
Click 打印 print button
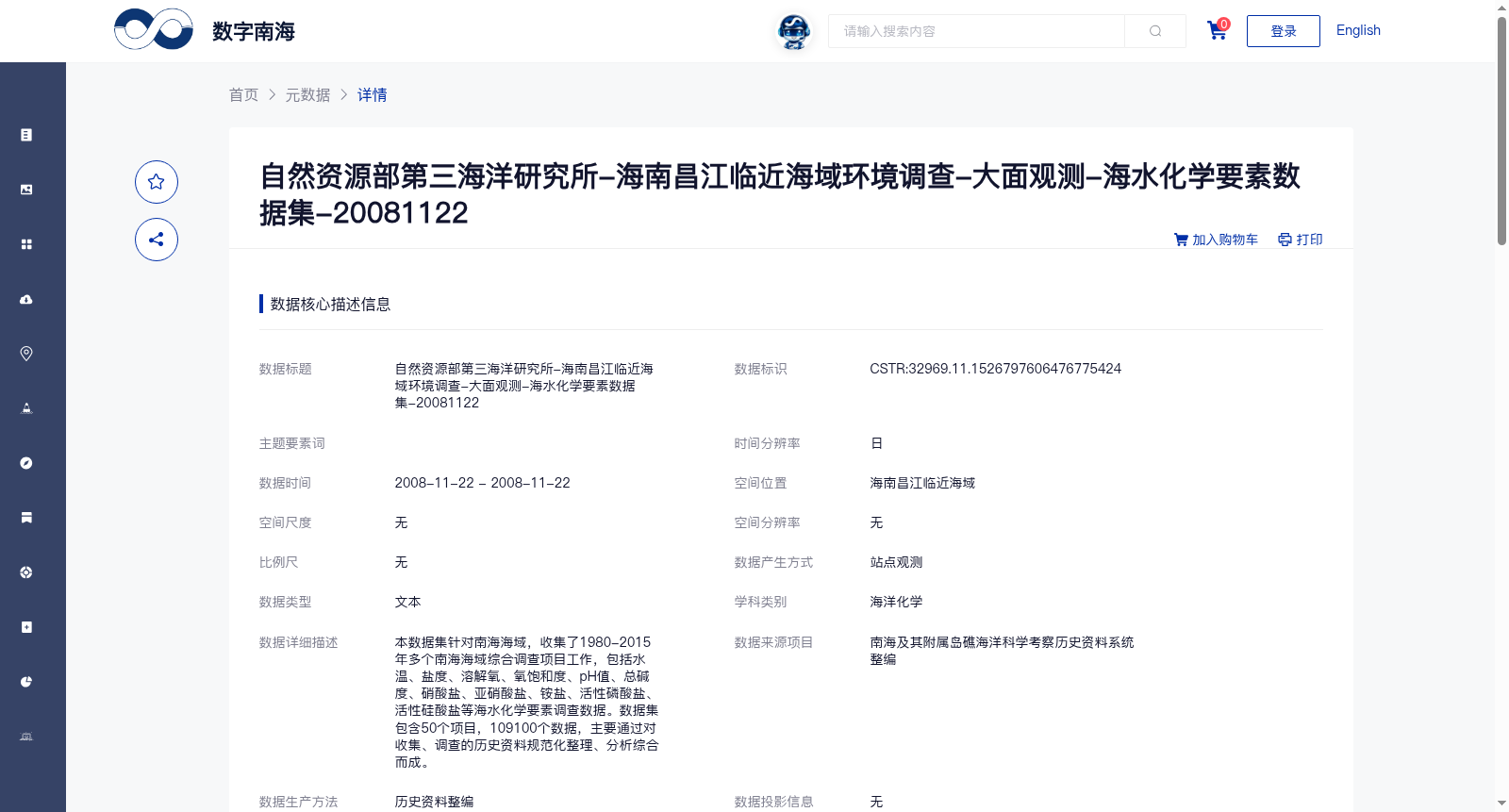1301,240
